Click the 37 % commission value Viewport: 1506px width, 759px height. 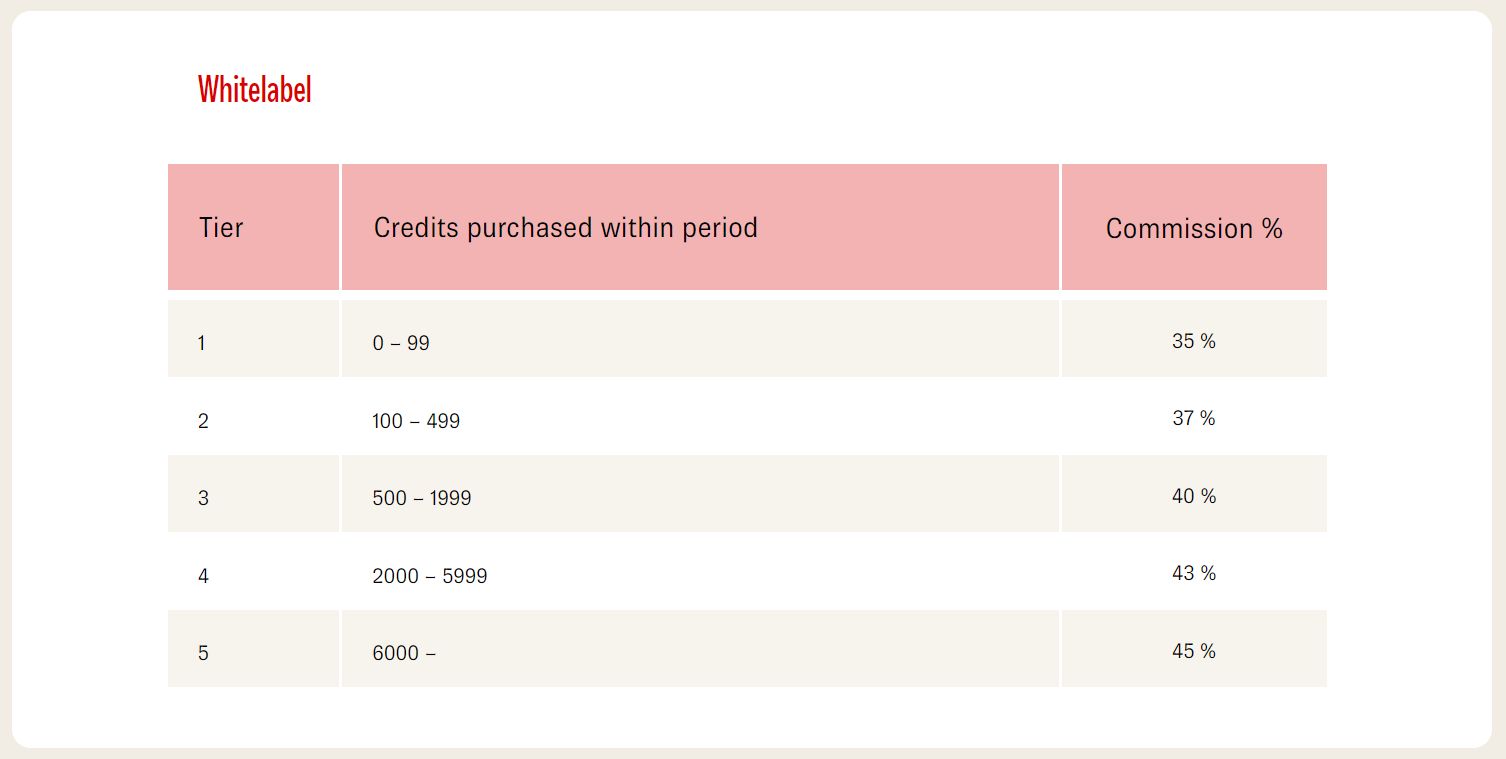tap(1193, 418)
